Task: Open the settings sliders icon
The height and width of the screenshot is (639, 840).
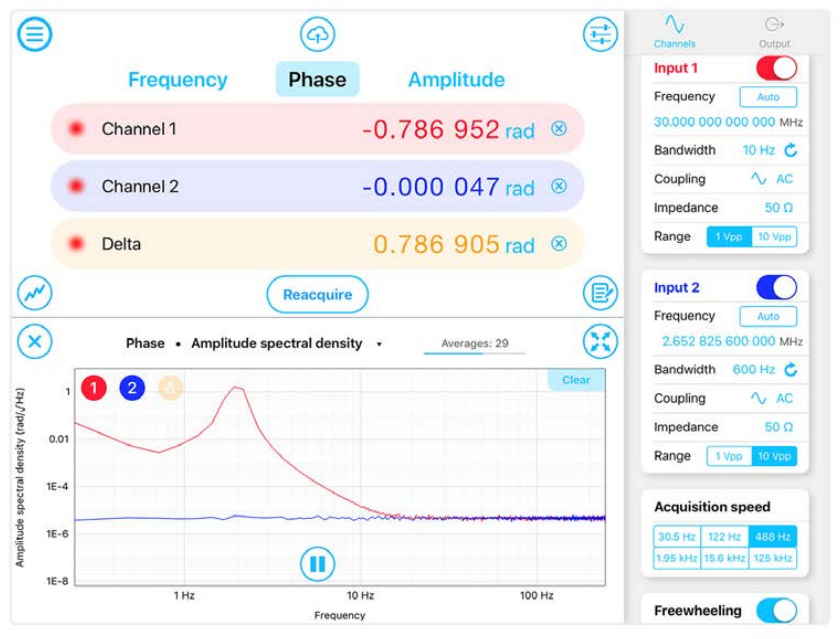Action: click(x=600, y=34)
